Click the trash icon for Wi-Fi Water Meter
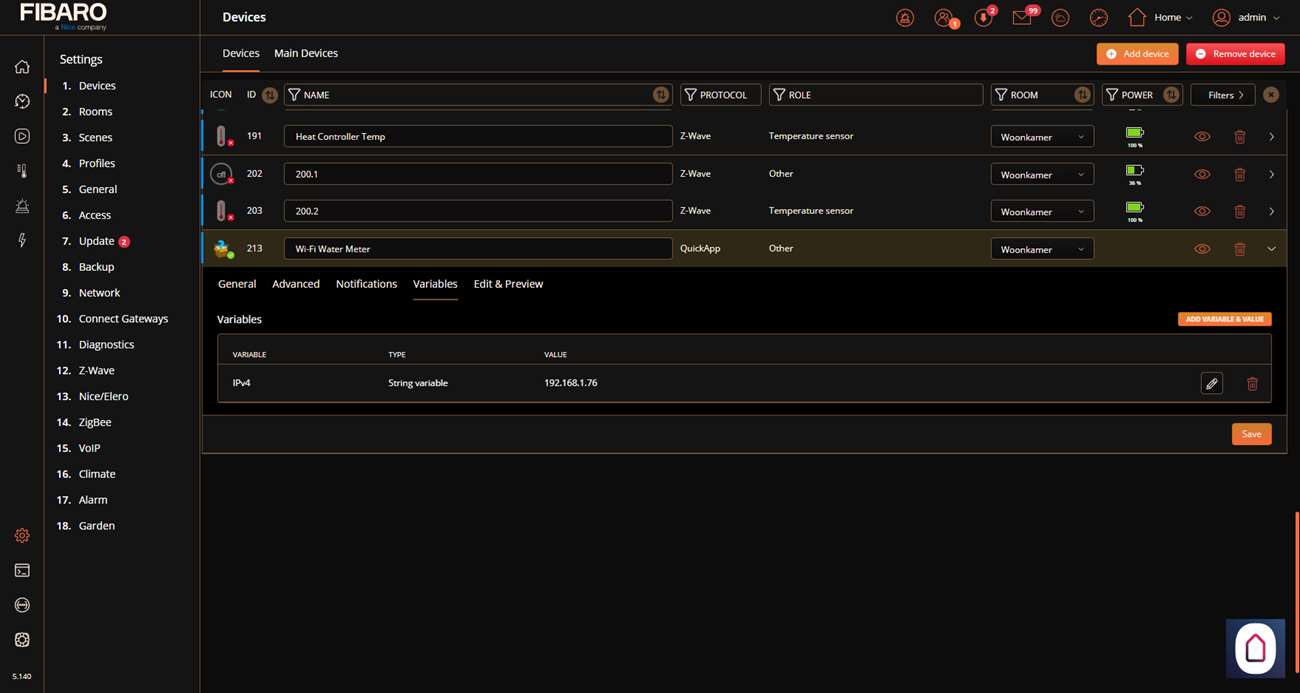This screenshot has width=1300, height=693. point(1239,249)
